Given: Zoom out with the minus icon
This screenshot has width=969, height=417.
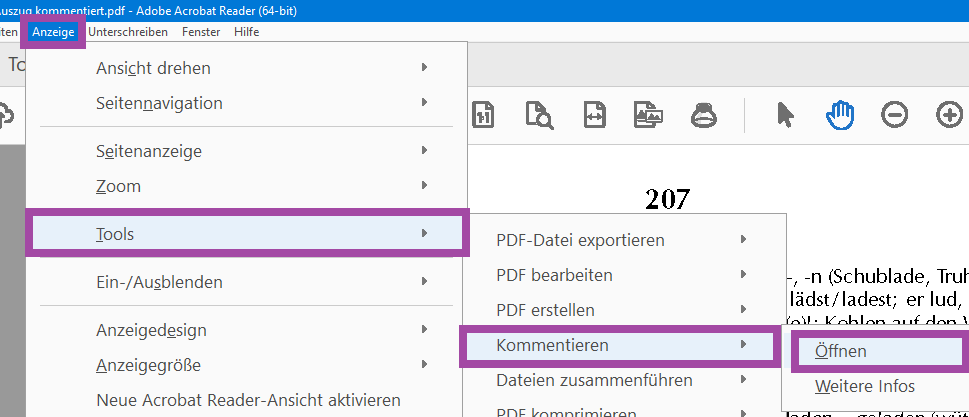Looking at the screenshot, I should point(894,114).
